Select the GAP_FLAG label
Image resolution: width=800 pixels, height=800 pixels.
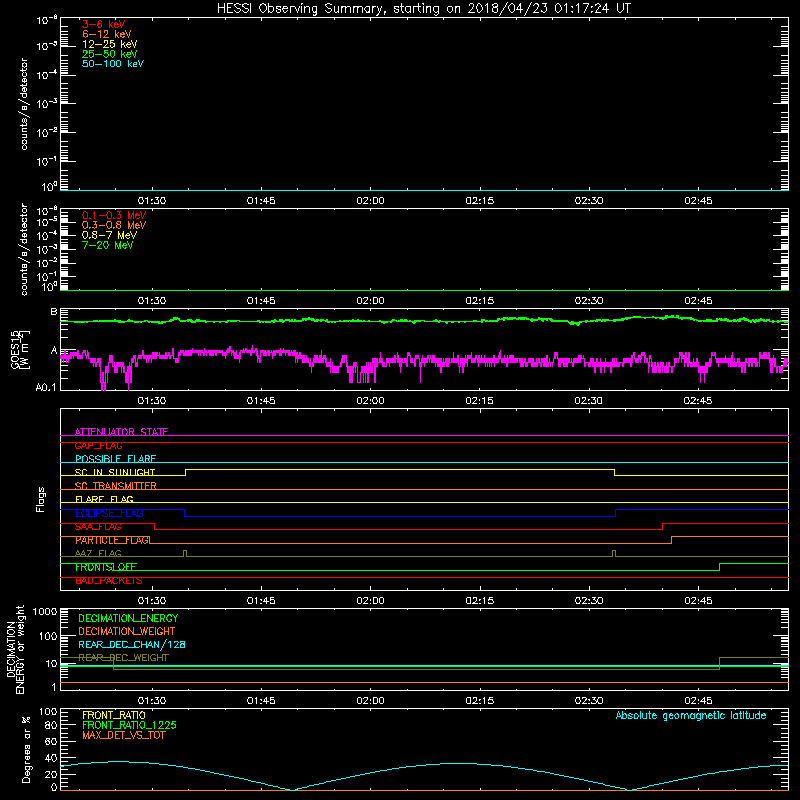98,445
